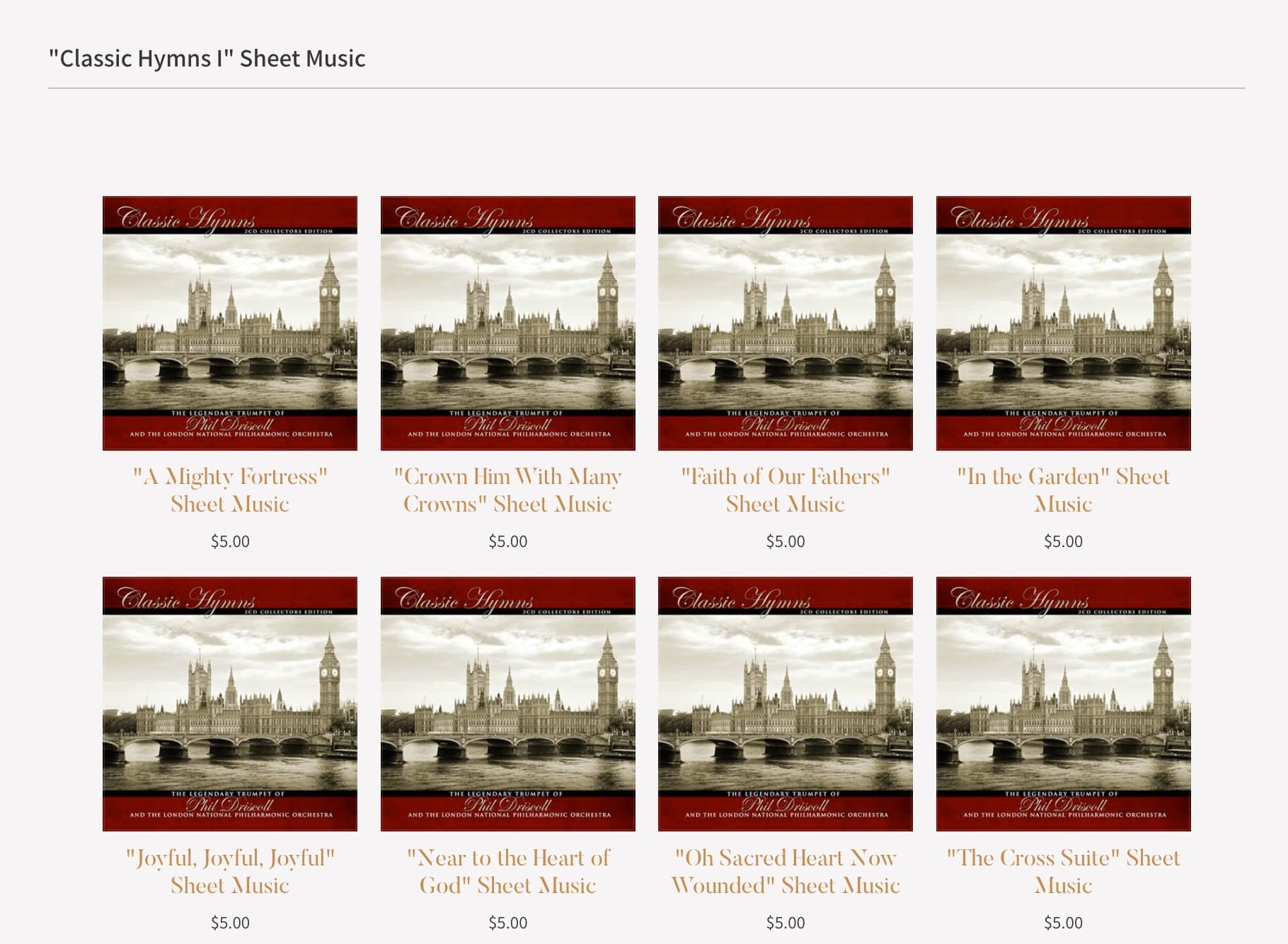Click the $5.00 price under "A Mighty Fortress"
This screenshot has height=944, width=1288.
point(230,541)
